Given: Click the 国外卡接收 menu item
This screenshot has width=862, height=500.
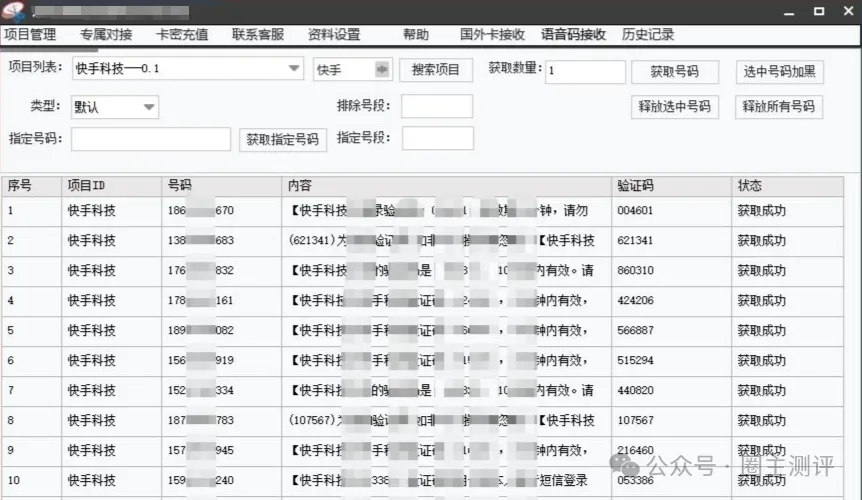Looking at the screenshot, I should coord(492,34).
